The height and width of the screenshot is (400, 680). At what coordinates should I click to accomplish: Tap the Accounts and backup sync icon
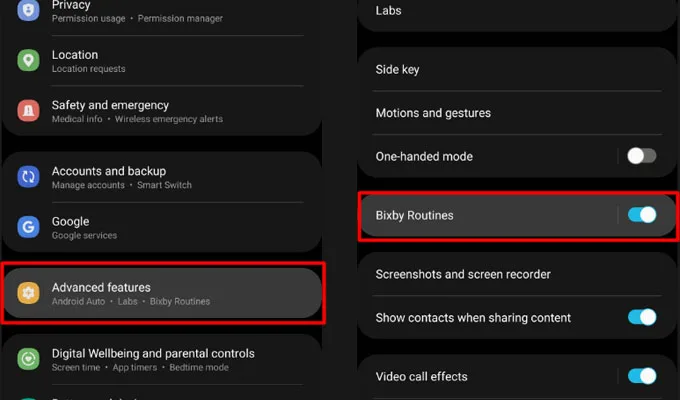[28, 177]
